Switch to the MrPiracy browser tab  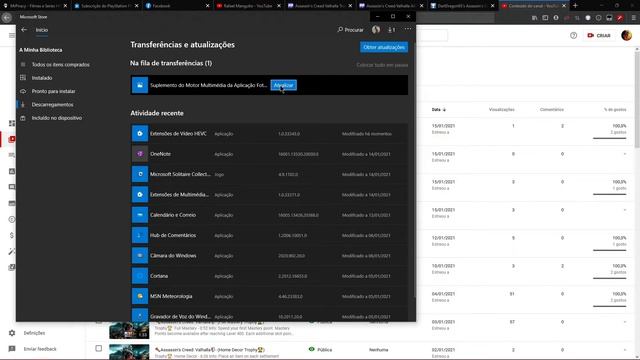33,6
